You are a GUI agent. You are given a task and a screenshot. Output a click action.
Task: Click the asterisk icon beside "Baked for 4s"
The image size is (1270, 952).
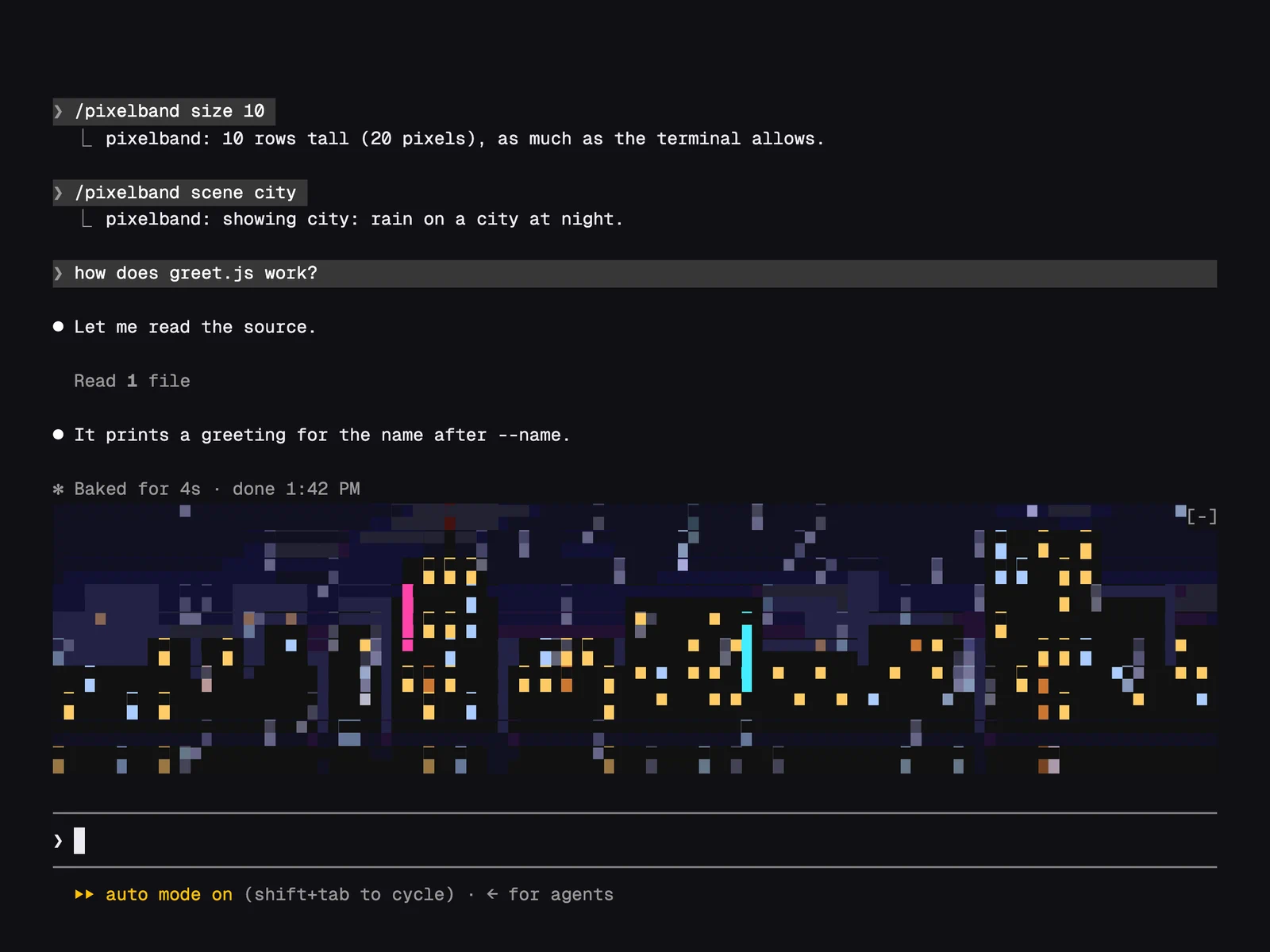58,489
